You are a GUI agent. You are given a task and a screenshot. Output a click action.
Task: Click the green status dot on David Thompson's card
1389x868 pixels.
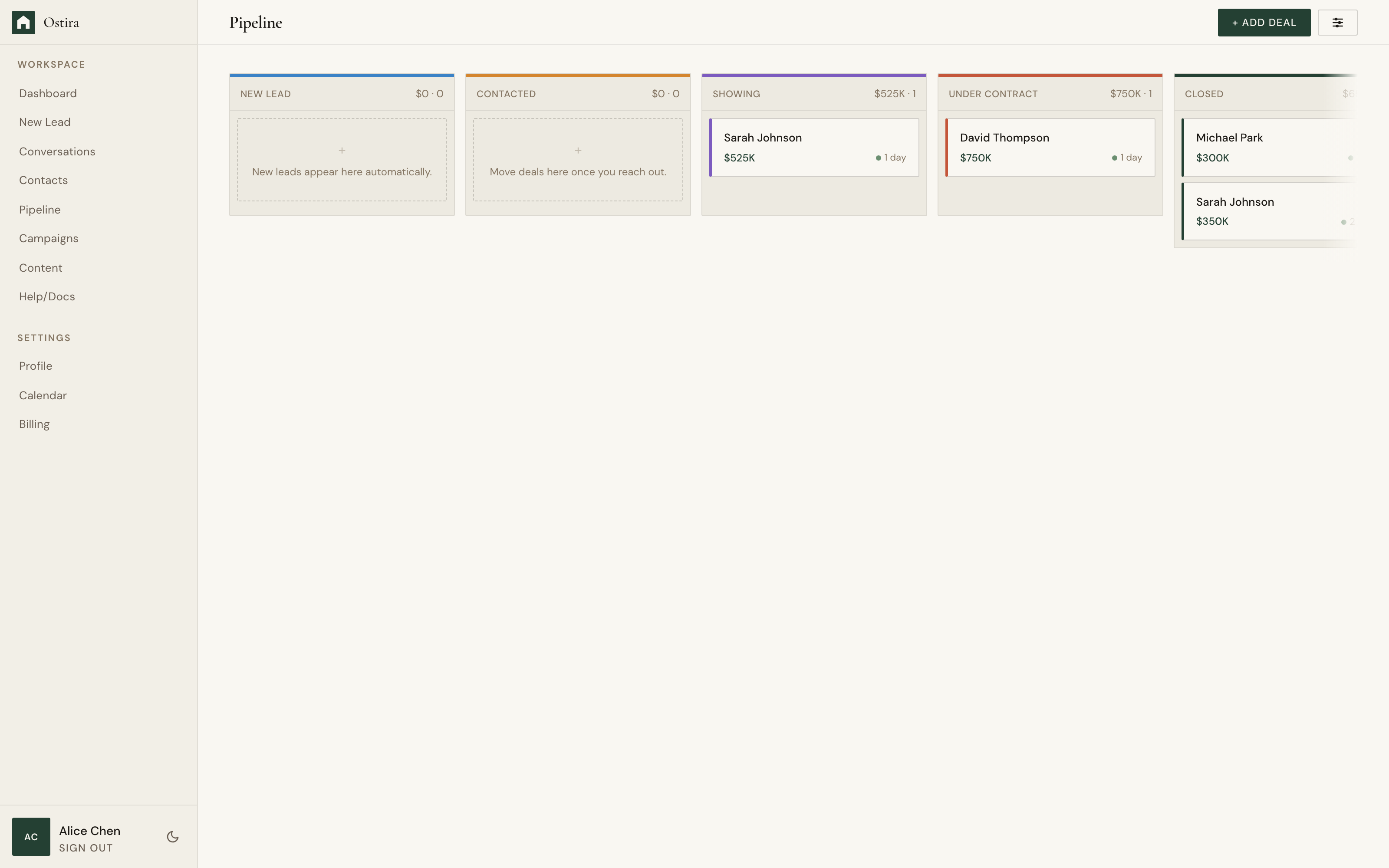point(1113,157)
